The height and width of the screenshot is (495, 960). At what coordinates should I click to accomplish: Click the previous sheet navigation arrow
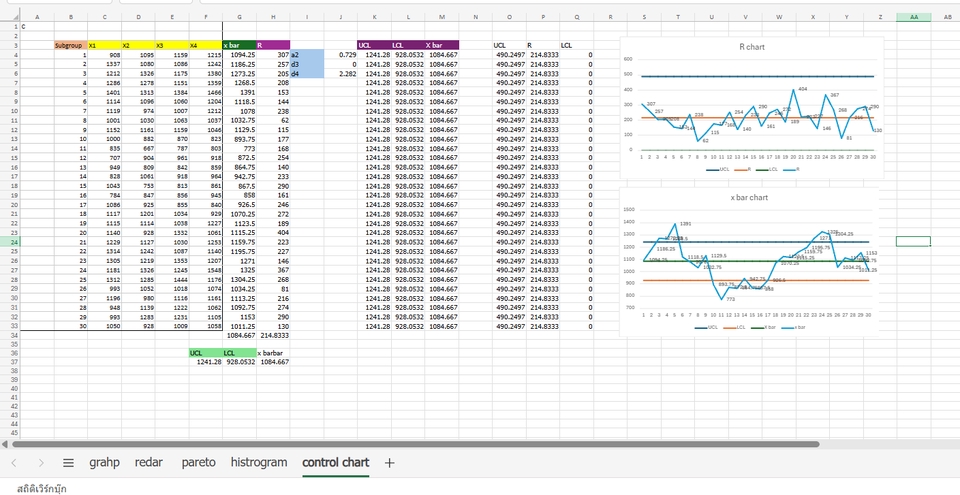pos(14,463)
